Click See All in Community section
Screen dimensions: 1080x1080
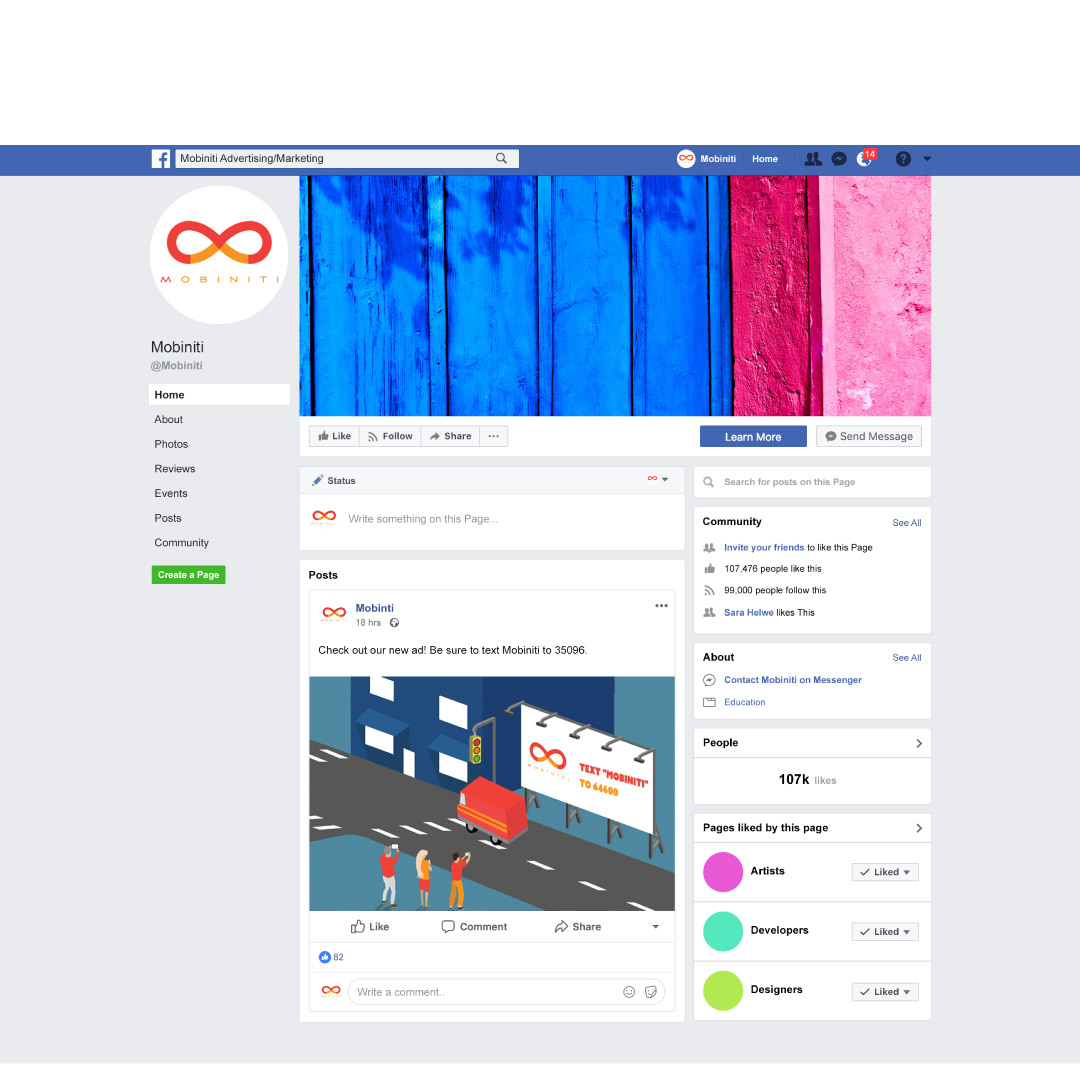tap(906, 523)
